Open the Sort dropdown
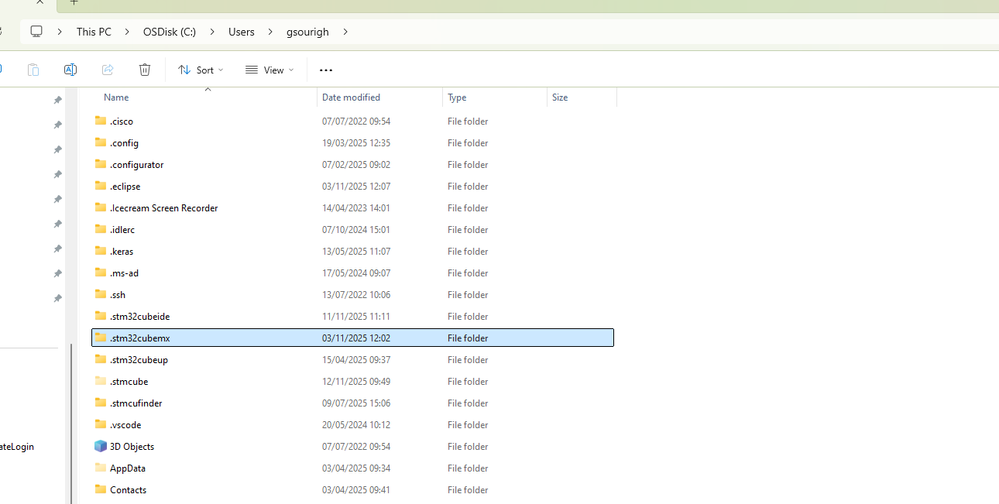999x504 pixels. [201, 70]
